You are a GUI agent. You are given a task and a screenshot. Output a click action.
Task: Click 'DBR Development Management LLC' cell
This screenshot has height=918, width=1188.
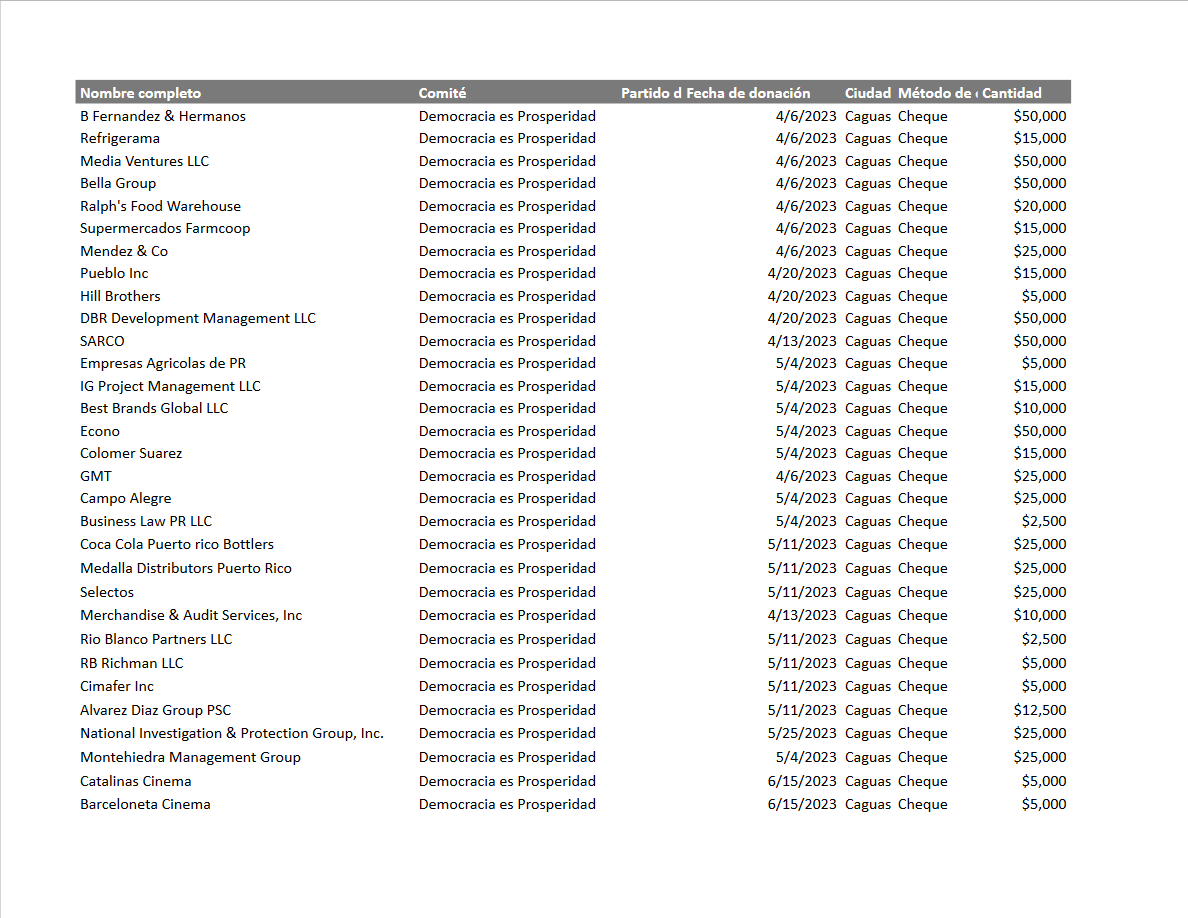pyautogui.click(x=198, y=318)
